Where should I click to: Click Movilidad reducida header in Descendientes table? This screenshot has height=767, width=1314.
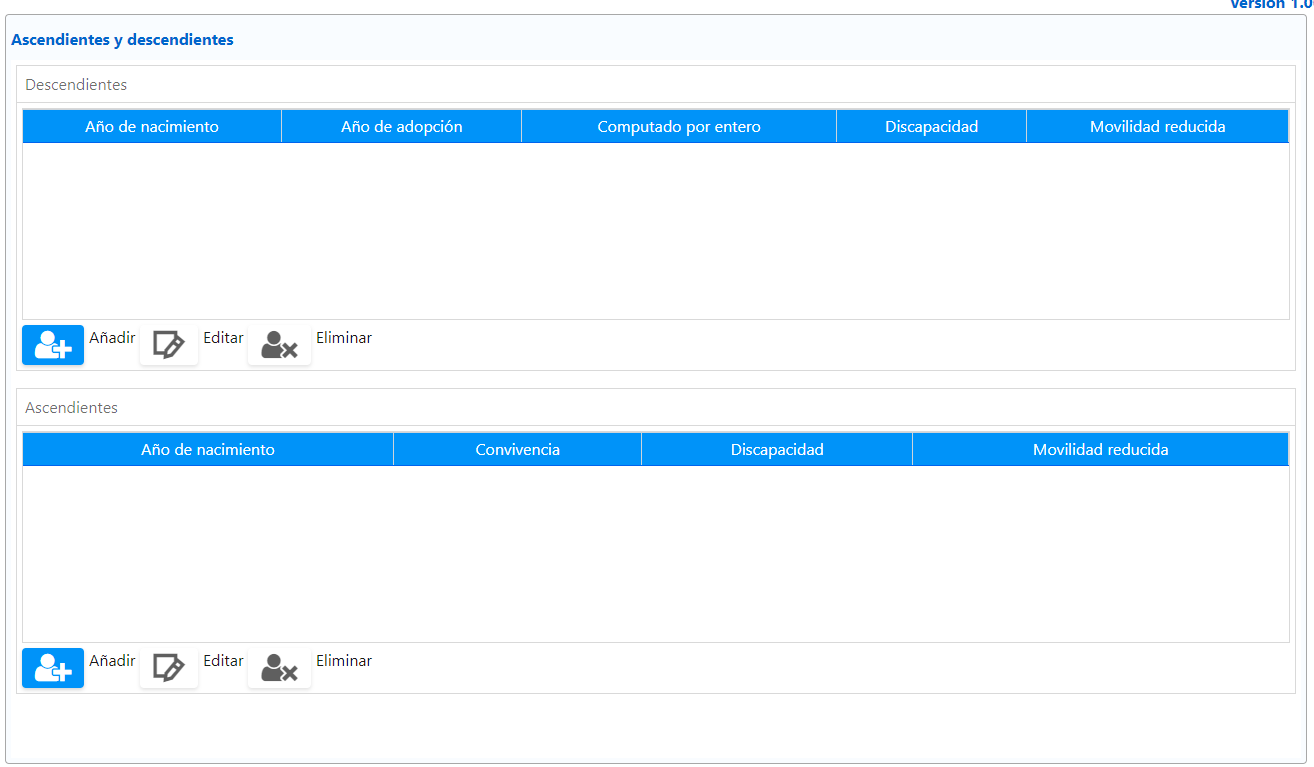[1158, 127]
